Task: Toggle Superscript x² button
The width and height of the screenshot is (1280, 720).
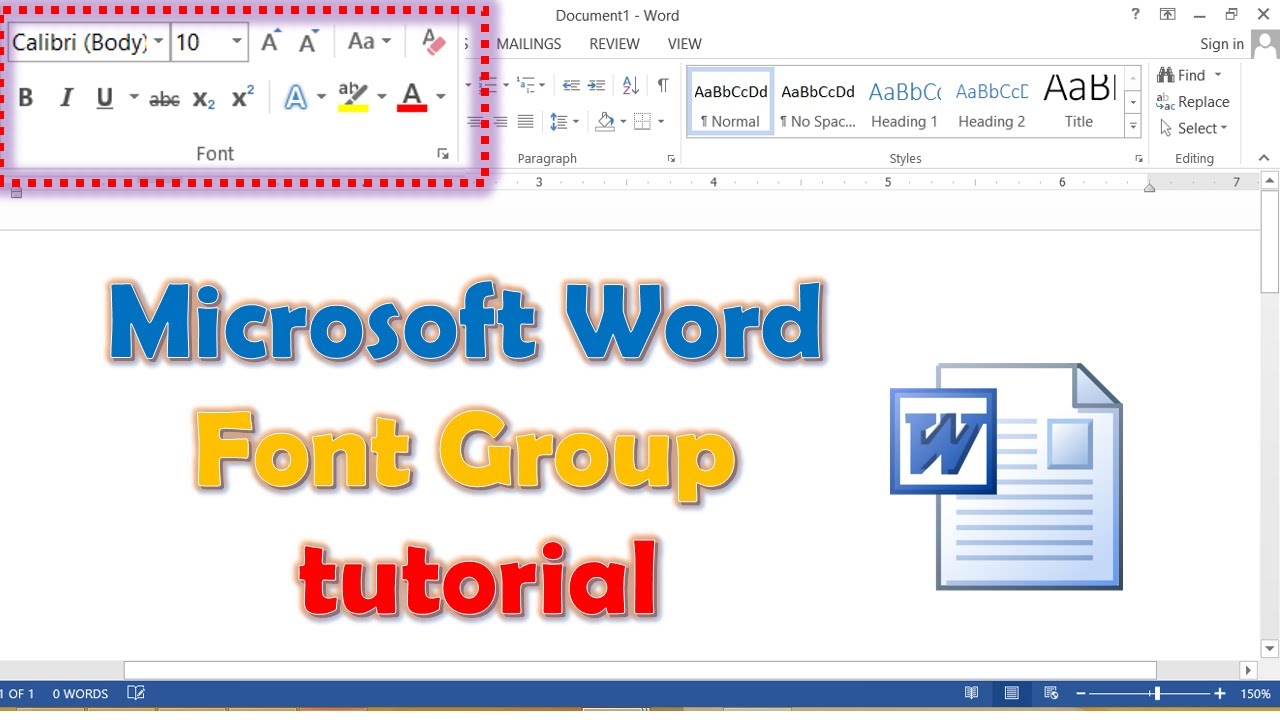Action: 243,97
